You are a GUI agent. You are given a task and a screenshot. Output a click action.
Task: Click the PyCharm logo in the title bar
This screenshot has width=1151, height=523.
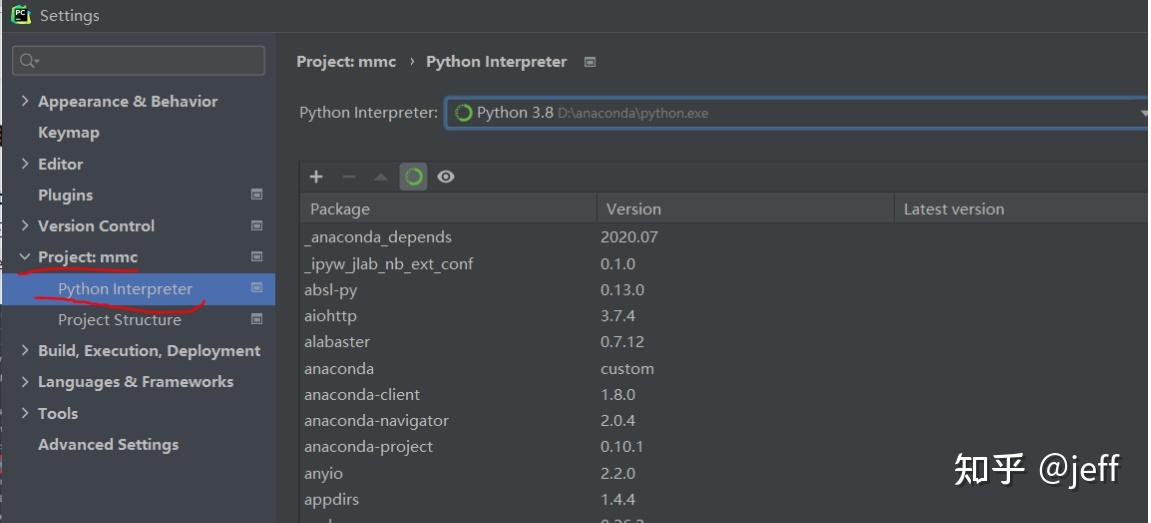pyautogui.click(x=20, y=15)
